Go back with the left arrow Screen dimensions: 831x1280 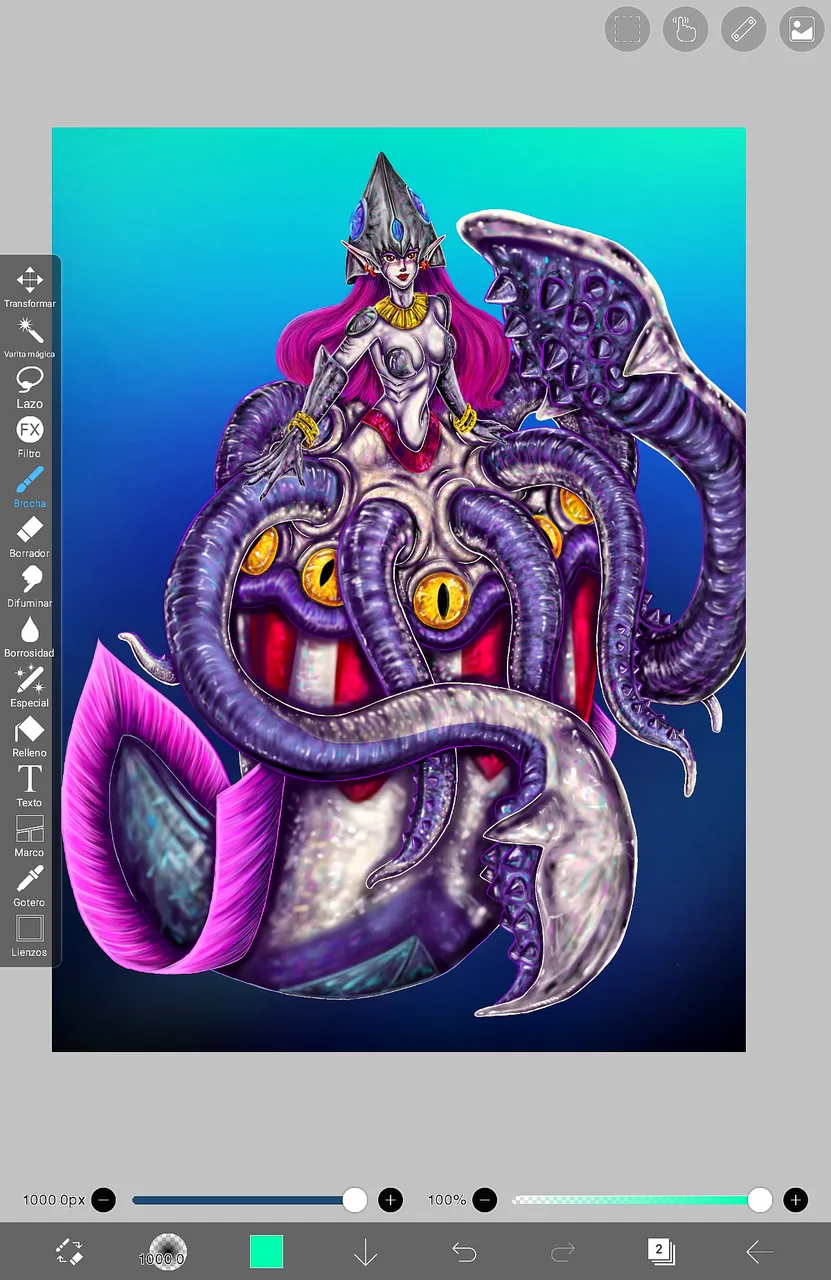(x=760, y=1252)
